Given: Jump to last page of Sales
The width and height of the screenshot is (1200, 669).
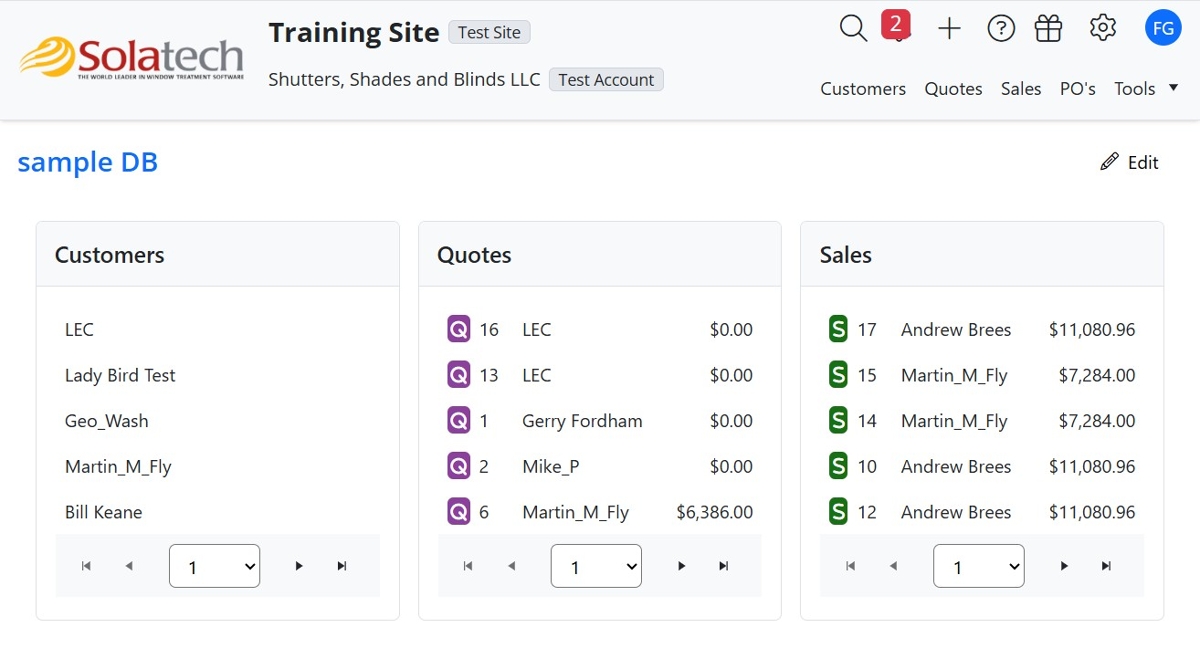Looking at the screenshot, I should [1106, 566].
